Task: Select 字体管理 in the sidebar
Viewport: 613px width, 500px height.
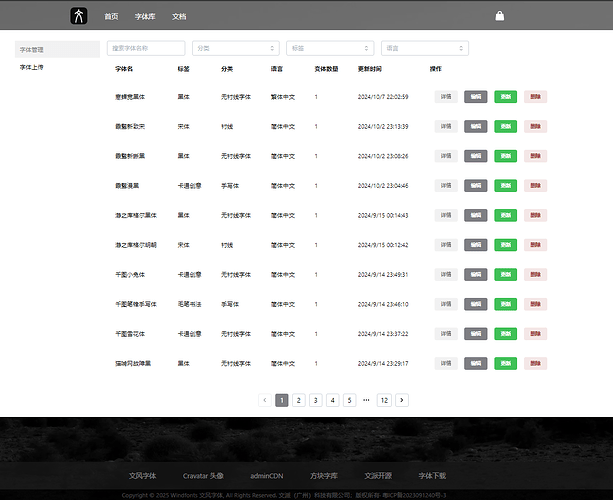Action: [x=57, y=50]
